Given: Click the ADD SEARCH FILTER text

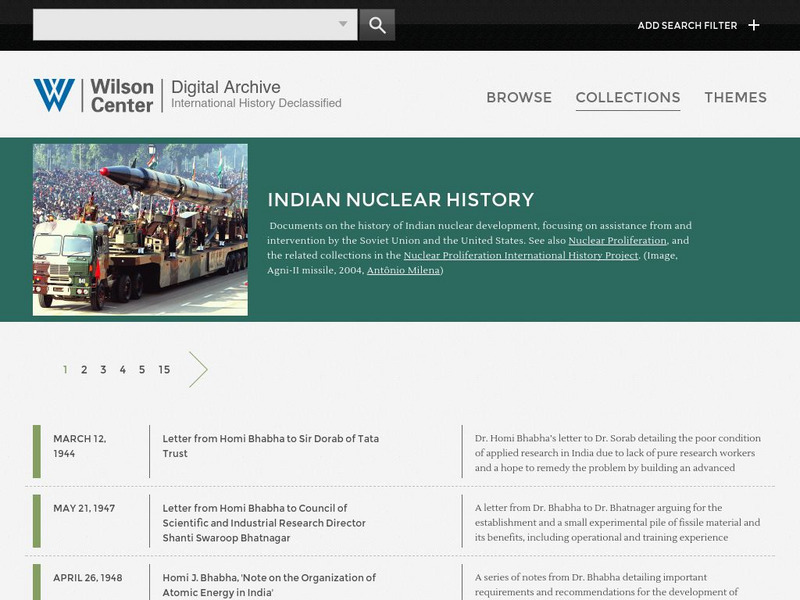Looking at the screenshot, I should 689,24.
